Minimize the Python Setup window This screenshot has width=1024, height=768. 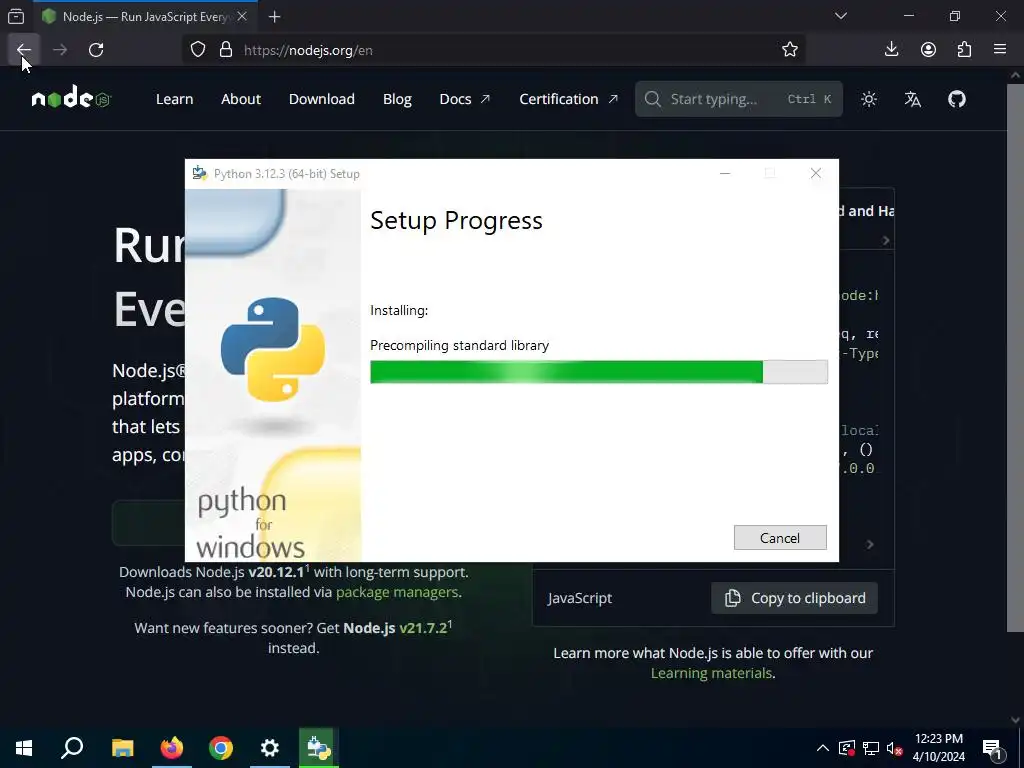[x=725, y=173]
